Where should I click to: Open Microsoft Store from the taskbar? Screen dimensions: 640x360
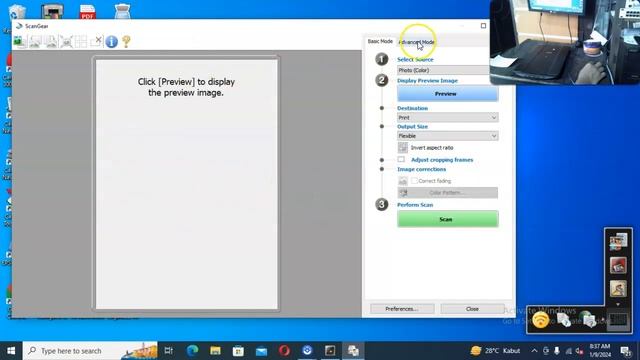[238, 350]
